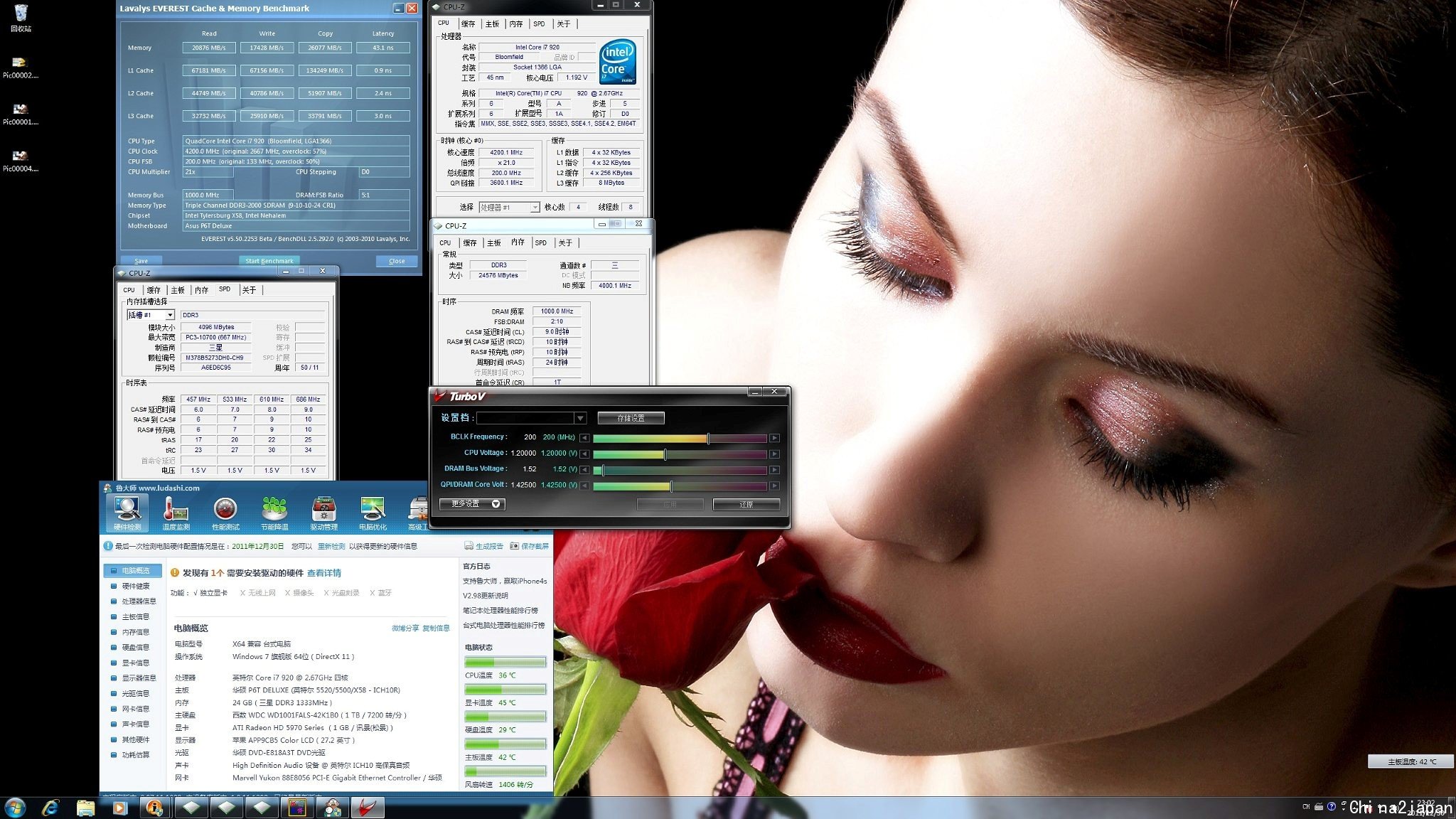Screen dimensions: 1456x819
Task: Select 内存信息 in the Ludashi sidebar
Action: click(x=135, y=632)
